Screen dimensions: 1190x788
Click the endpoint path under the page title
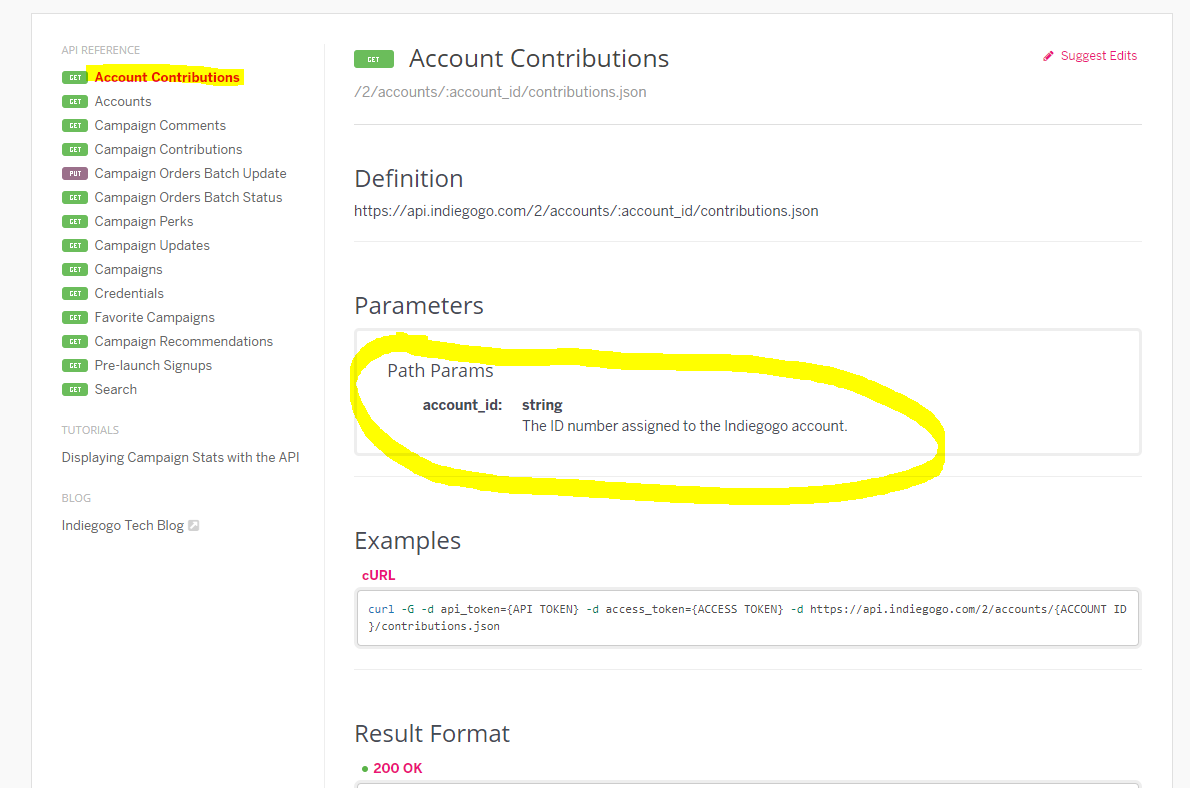tap(500, 92)
